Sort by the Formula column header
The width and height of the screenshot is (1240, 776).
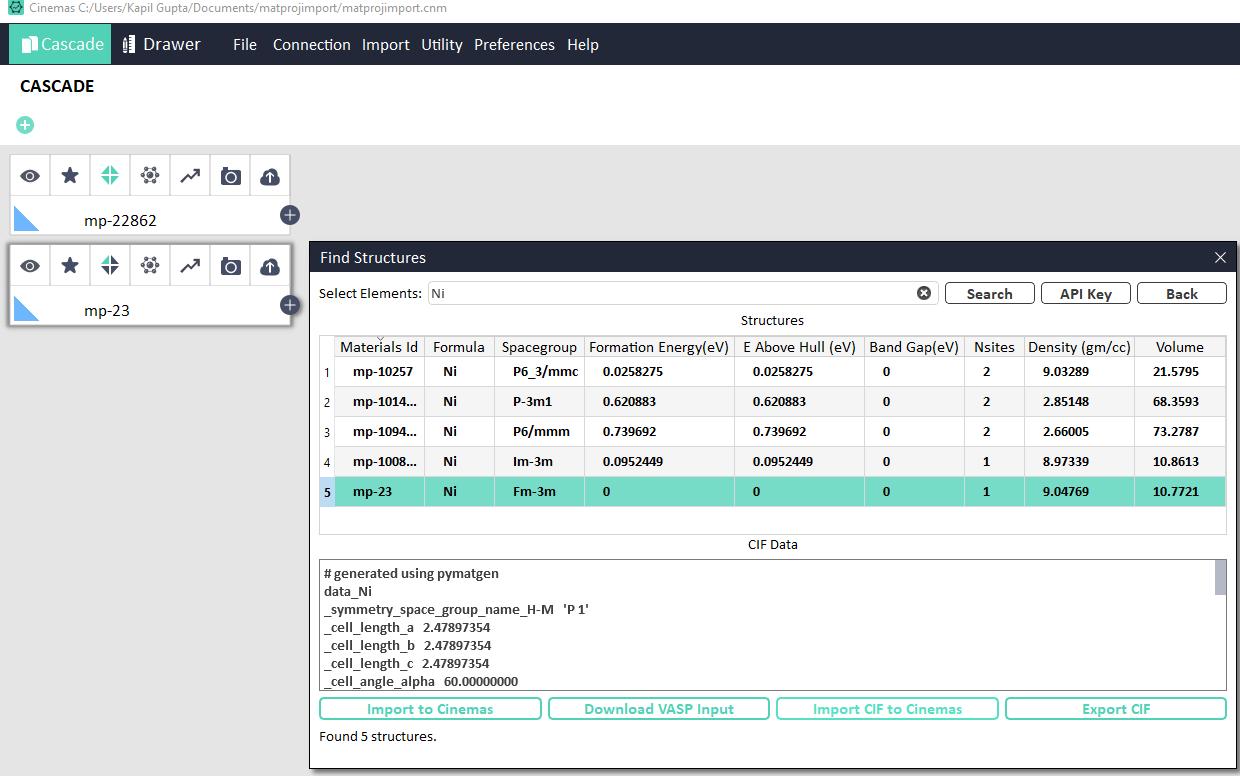(x=459, y=347)
